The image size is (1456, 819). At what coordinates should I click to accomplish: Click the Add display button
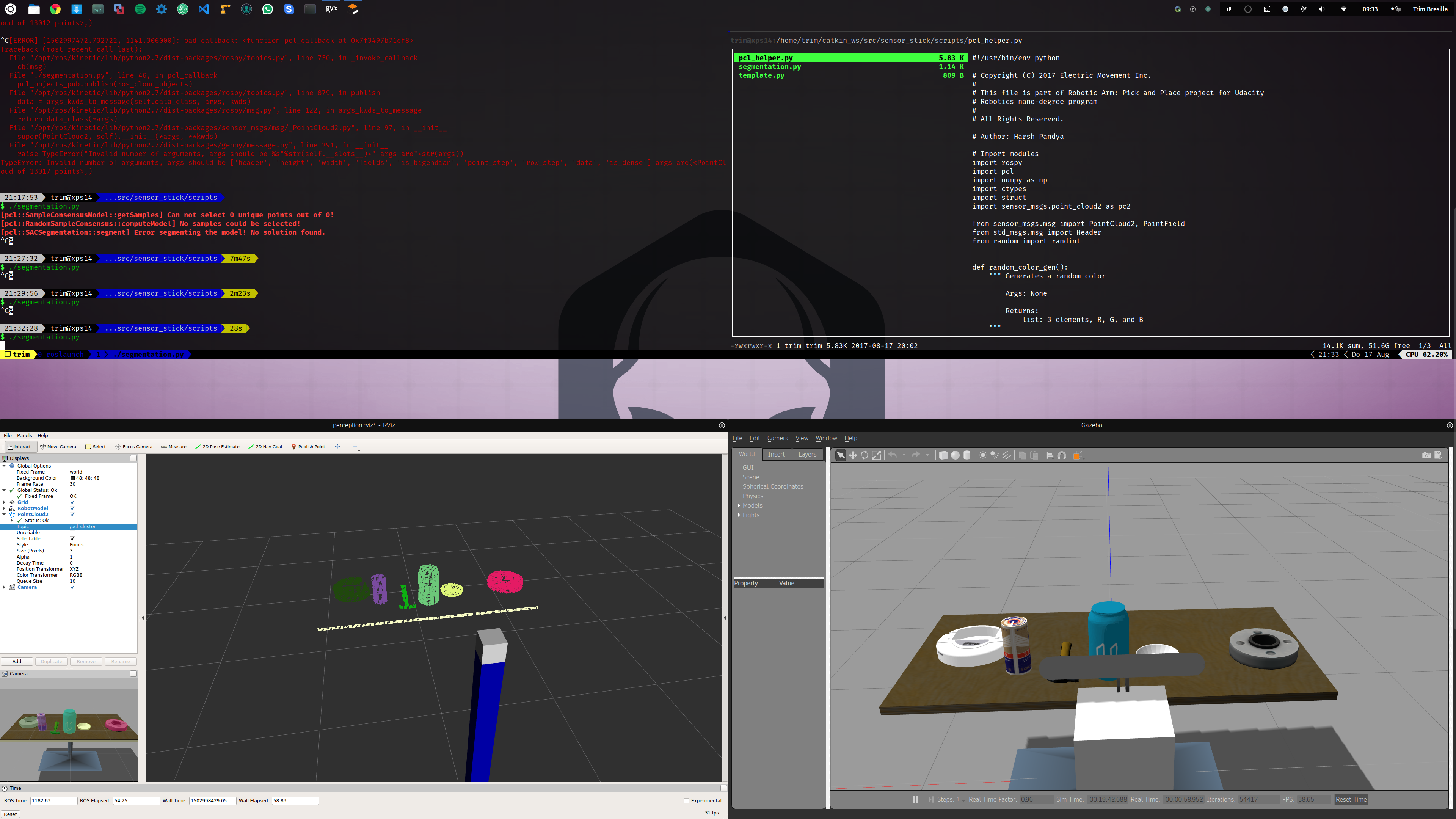pos(17,661)
